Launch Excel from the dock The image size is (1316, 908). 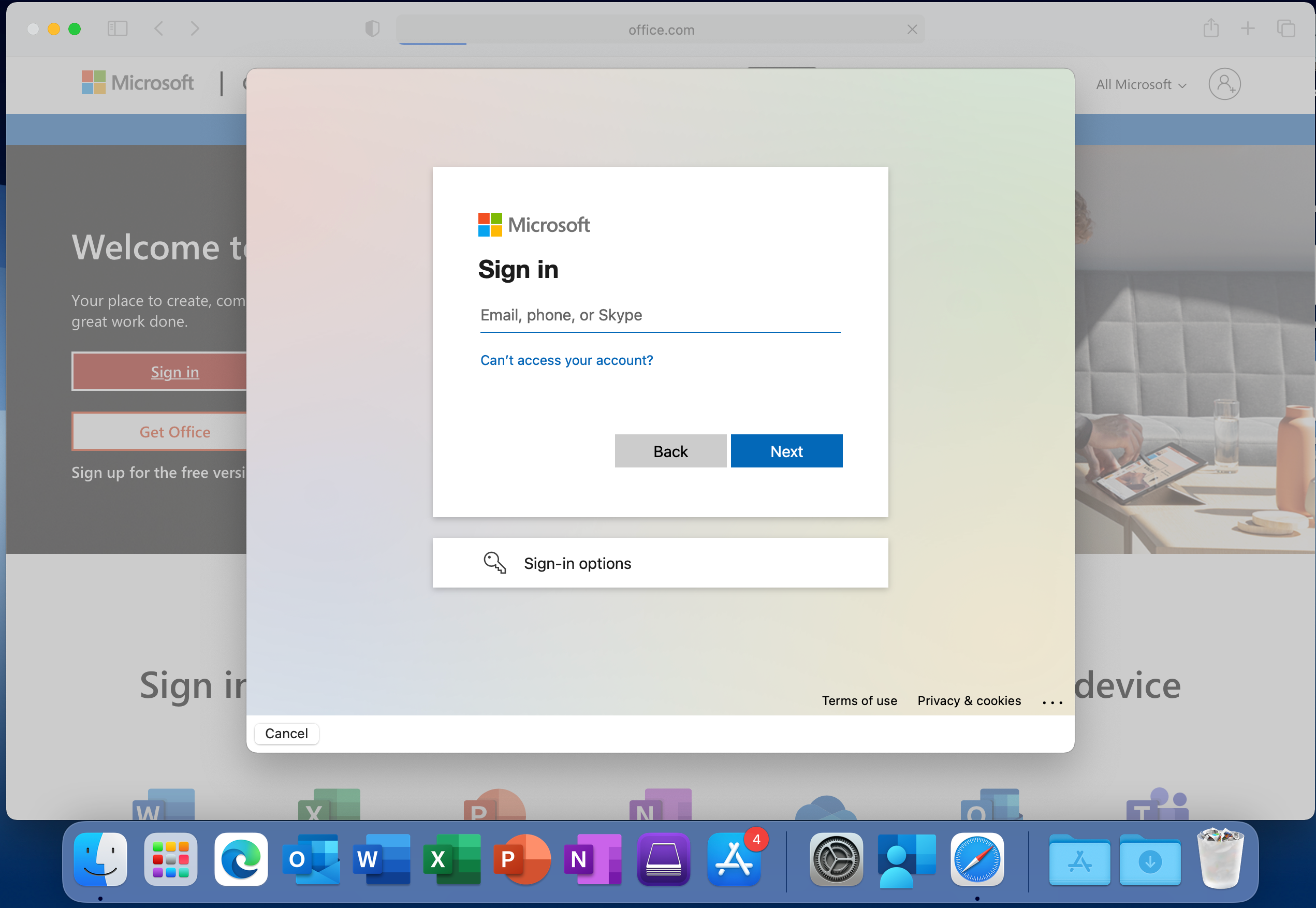click(x=452, y=859)
